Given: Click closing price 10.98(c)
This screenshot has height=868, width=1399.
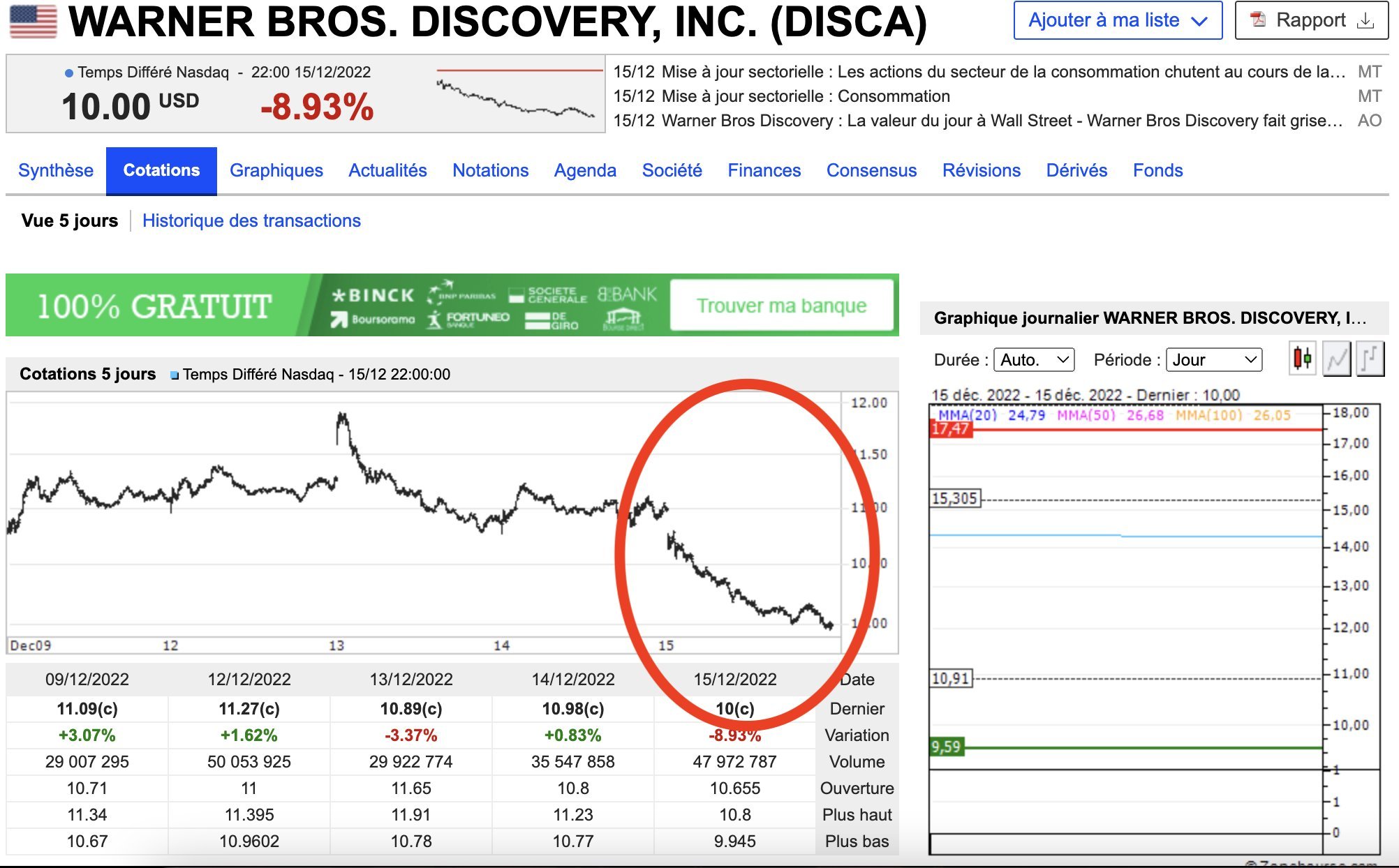Looking at the screenshot, I should tap(573, 709).
